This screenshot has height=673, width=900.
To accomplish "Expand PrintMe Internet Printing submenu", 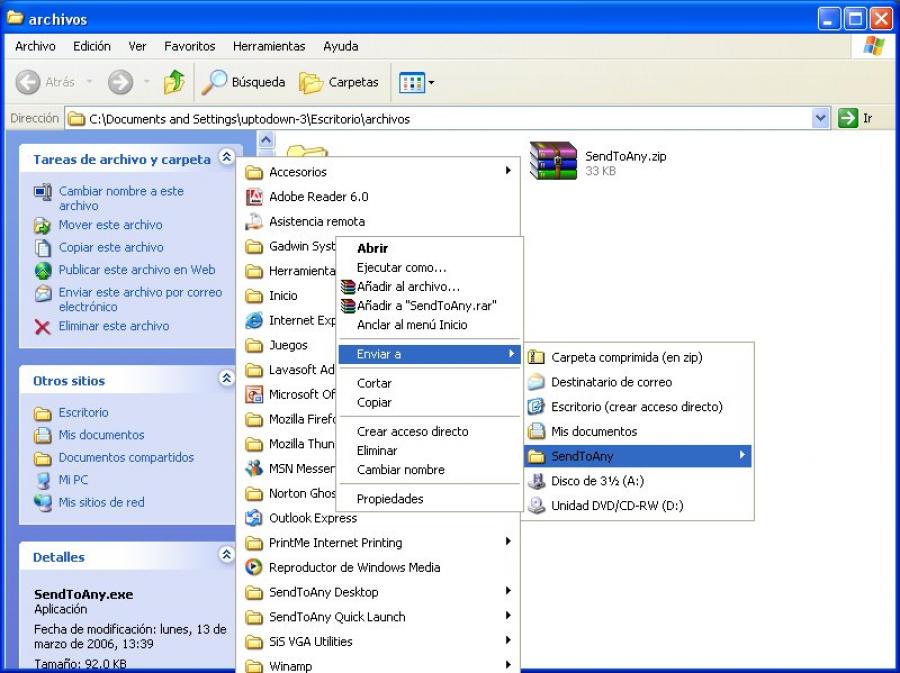I will click(x=378, y=543).
